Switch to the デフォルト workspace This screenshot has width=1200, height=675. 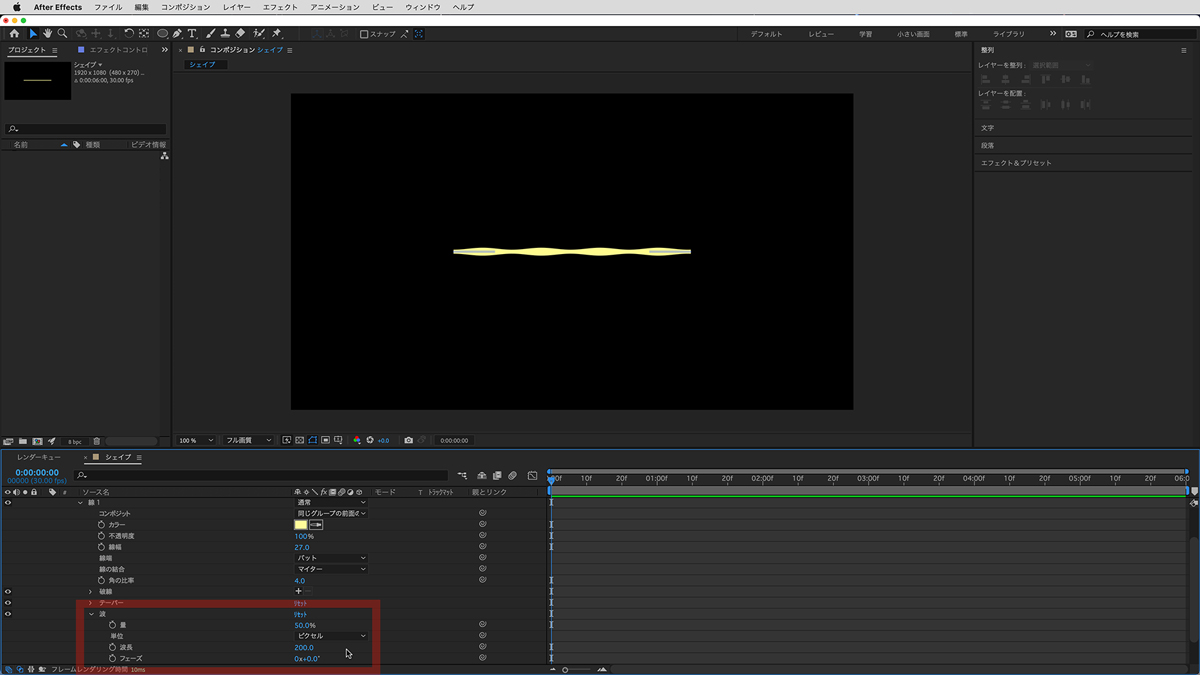pos(766,34)
